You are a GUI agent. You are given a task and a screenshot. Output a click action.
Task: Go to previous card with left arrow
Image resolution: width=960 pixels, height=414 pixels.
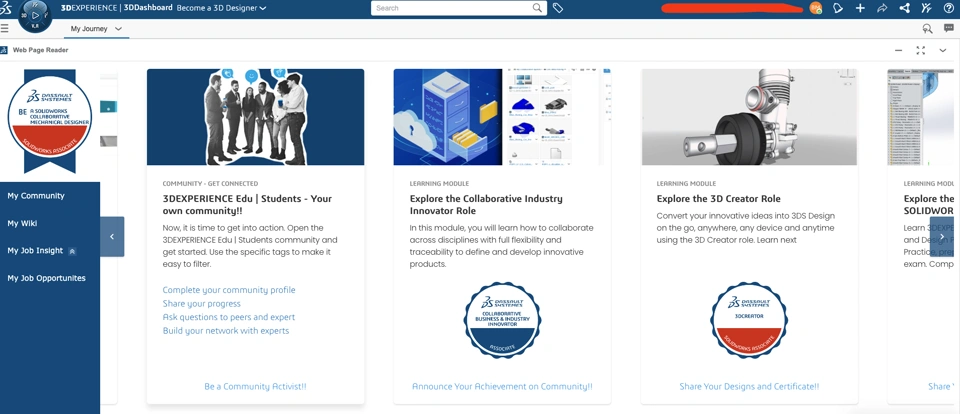pyautogui.click(x=112, y=236)
